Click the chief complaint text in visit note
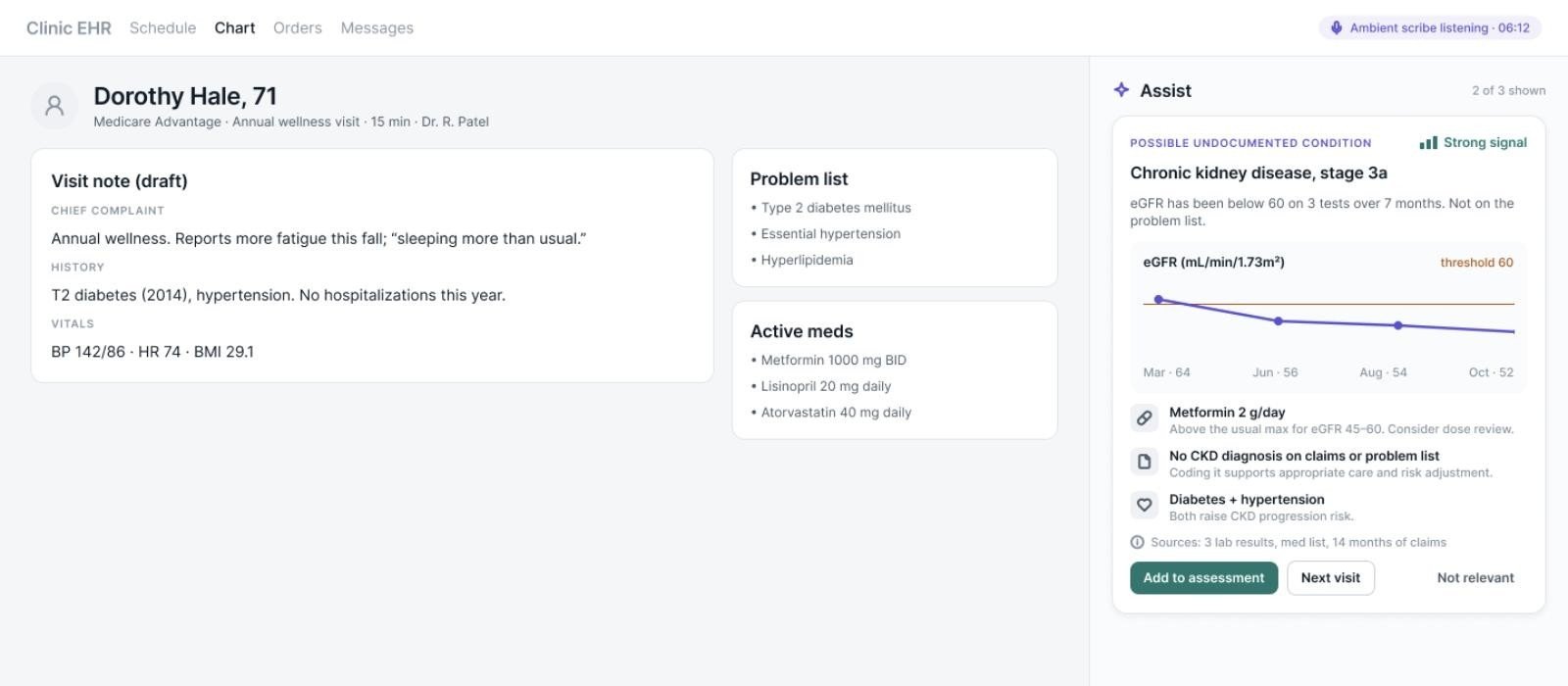The image size is (1568, 686). click(x=318, y=238)
